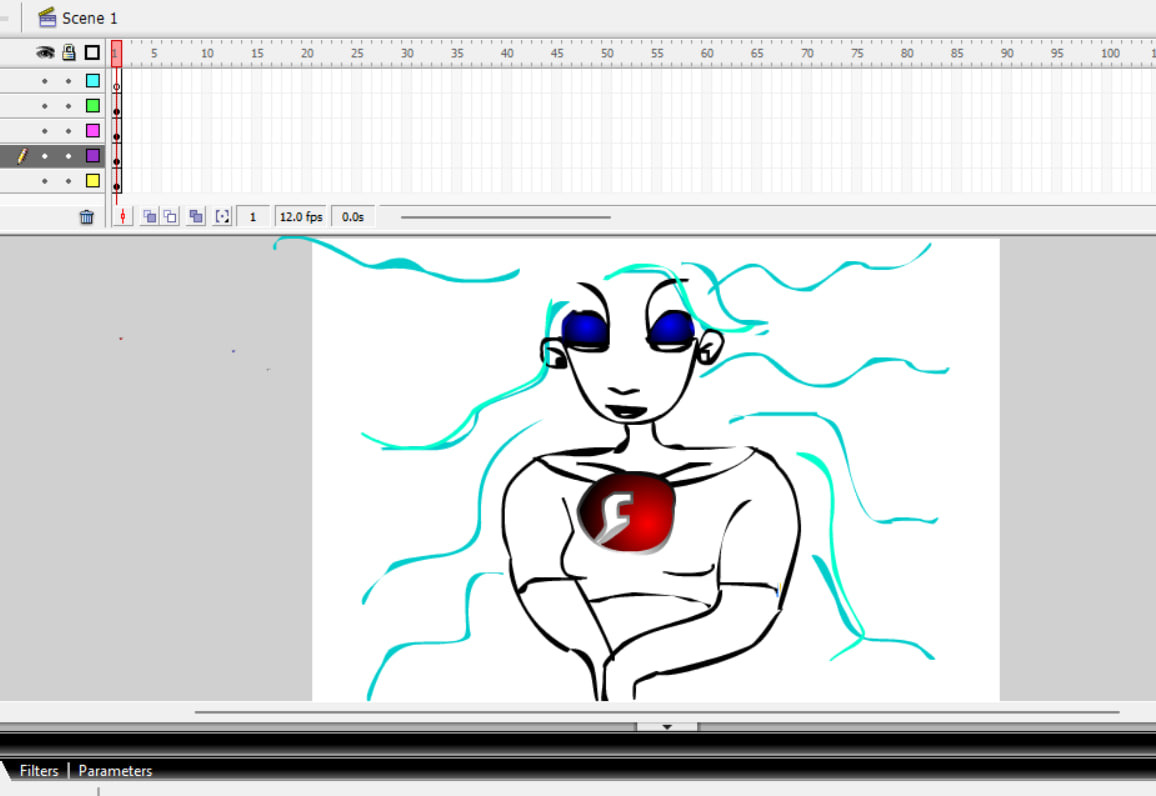Toggle visibility dot of the magenta layer

tap(45, 131)
